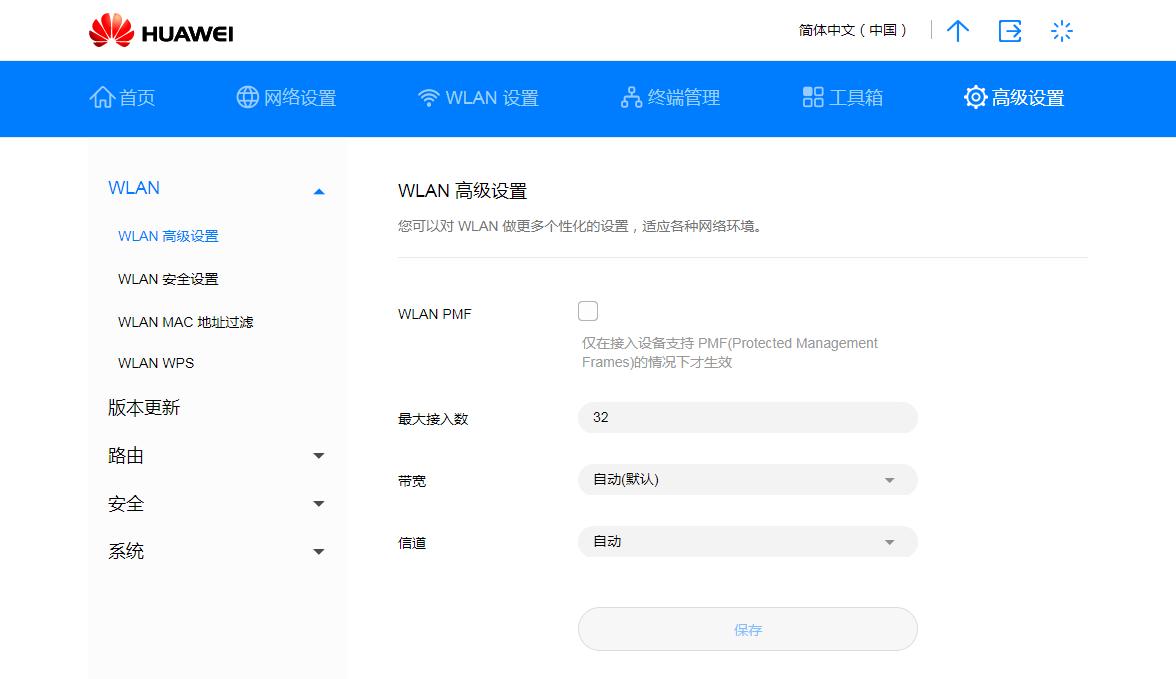The height and width of the screenshot is (679, 1176).
Task: Click the update arrow icon in the header
Action: (x=957, y=31)
